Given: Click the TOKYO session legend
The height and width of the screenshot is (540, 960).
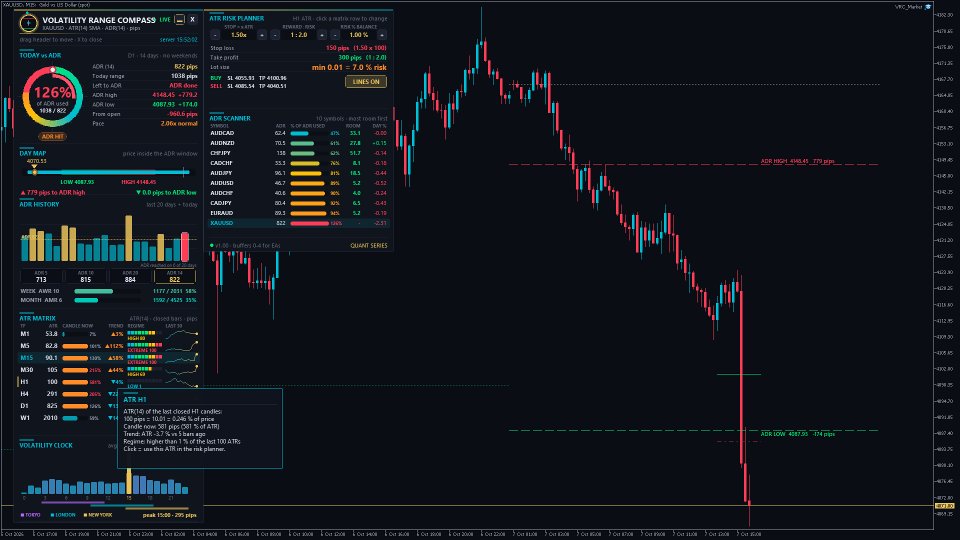Looking at the screenshot, I should click(x=31, y=515).
